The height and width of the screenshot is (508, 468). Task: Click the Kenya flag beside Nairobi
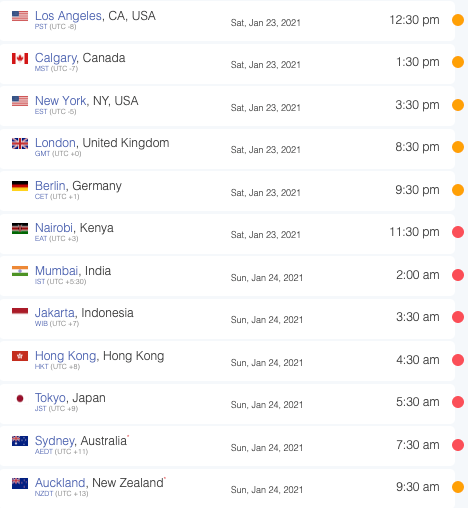click(20, 228)
